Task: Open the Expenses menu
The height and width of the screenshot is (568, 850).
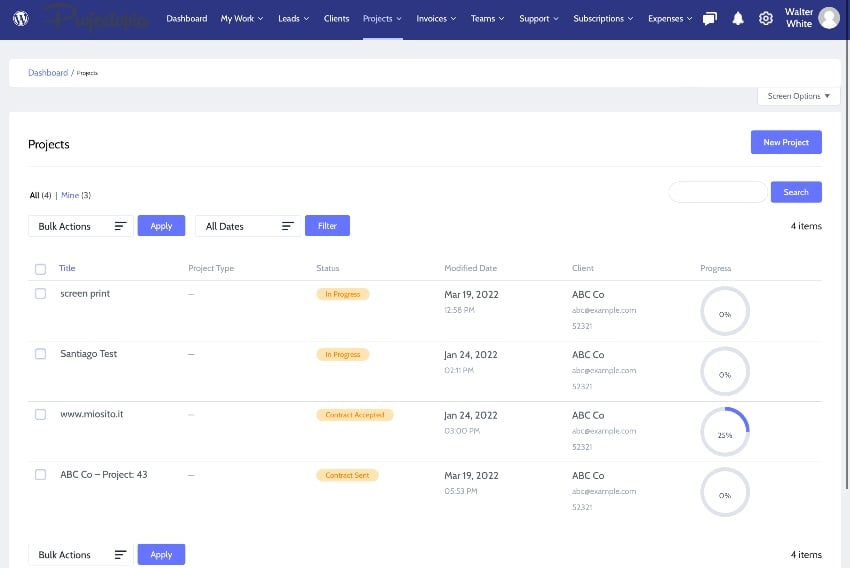Action: [670, 18]
